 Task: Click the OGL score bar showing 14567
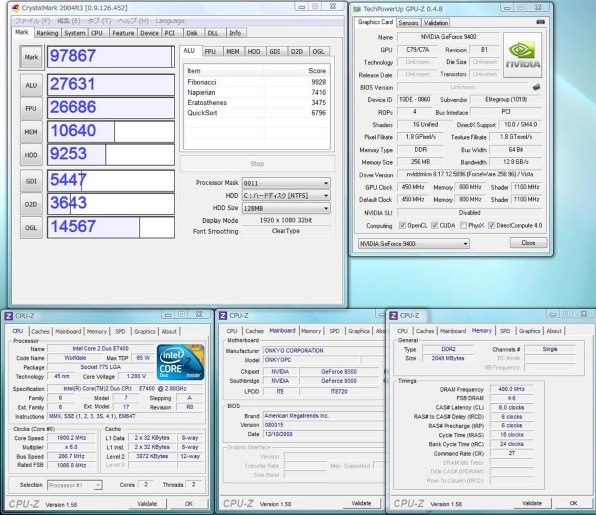111,227
